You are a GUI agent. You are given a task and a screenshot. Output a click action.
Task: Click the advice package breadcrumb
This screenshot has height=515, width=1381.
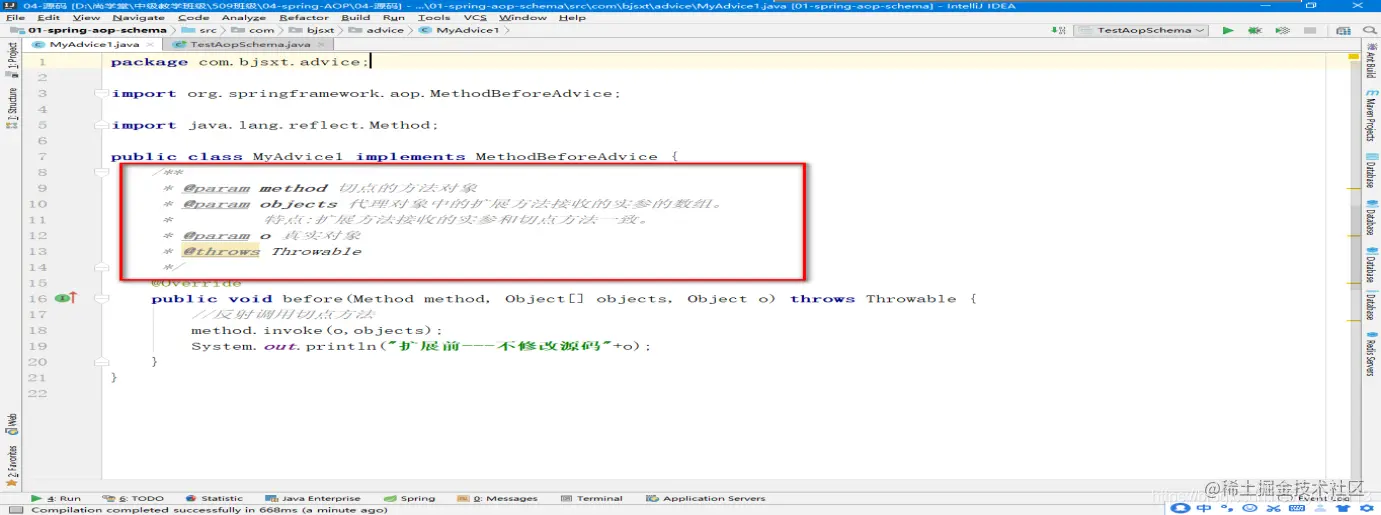point(377,30)
